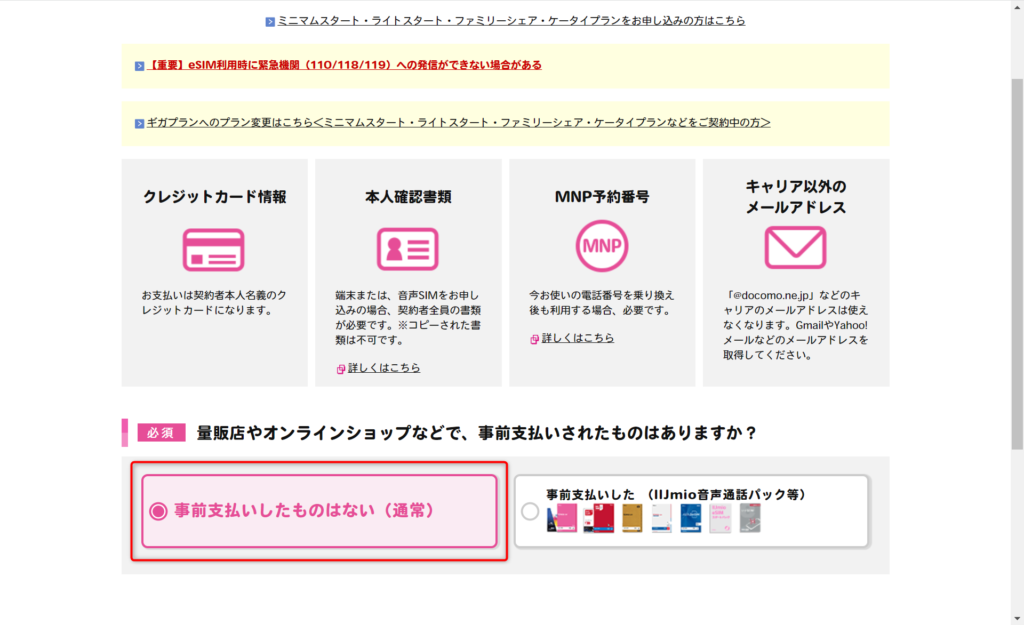Click the credit card icon

click(214, 249)
